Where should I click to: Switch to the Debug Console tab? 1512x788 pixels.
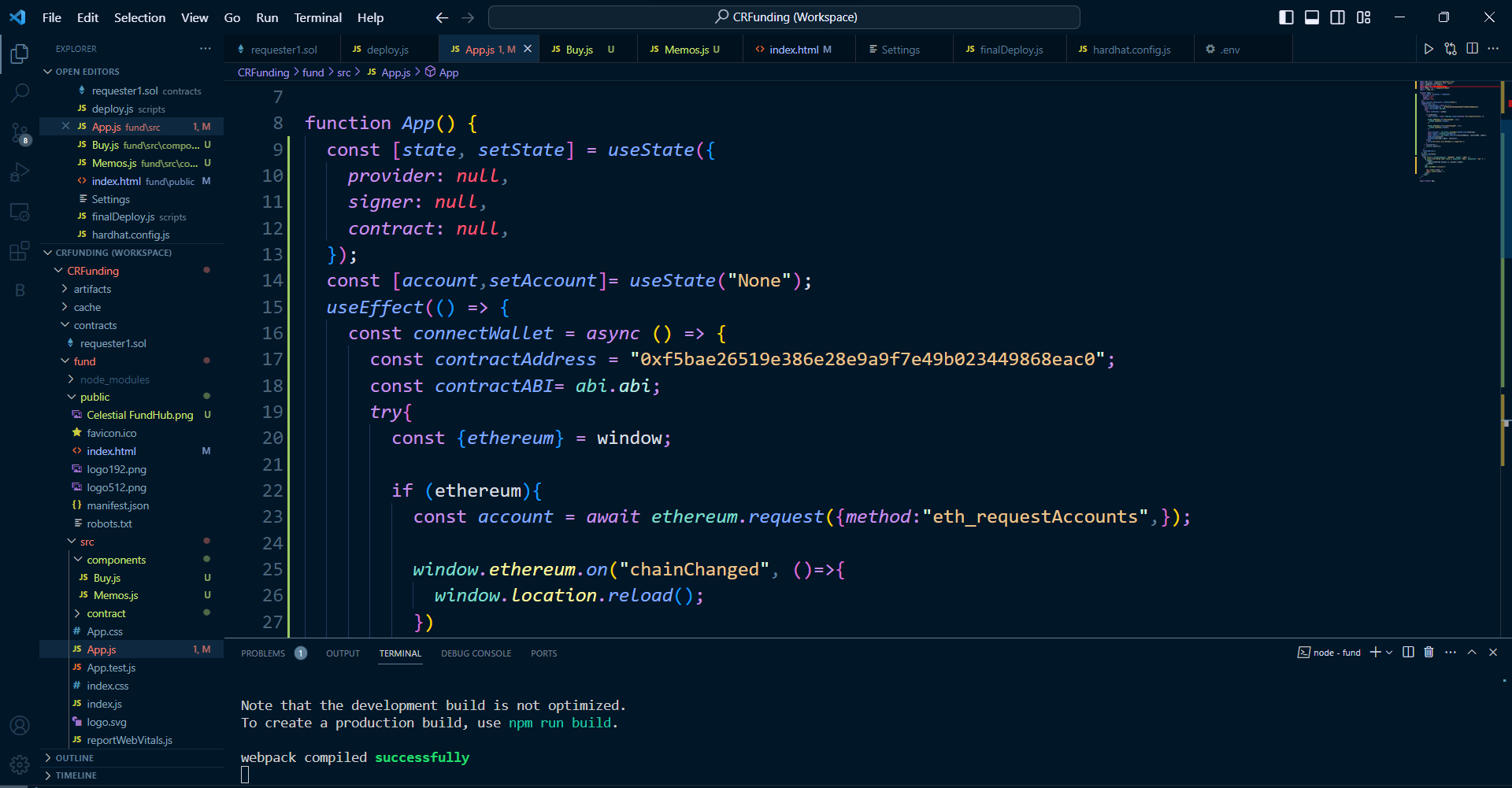476,653
